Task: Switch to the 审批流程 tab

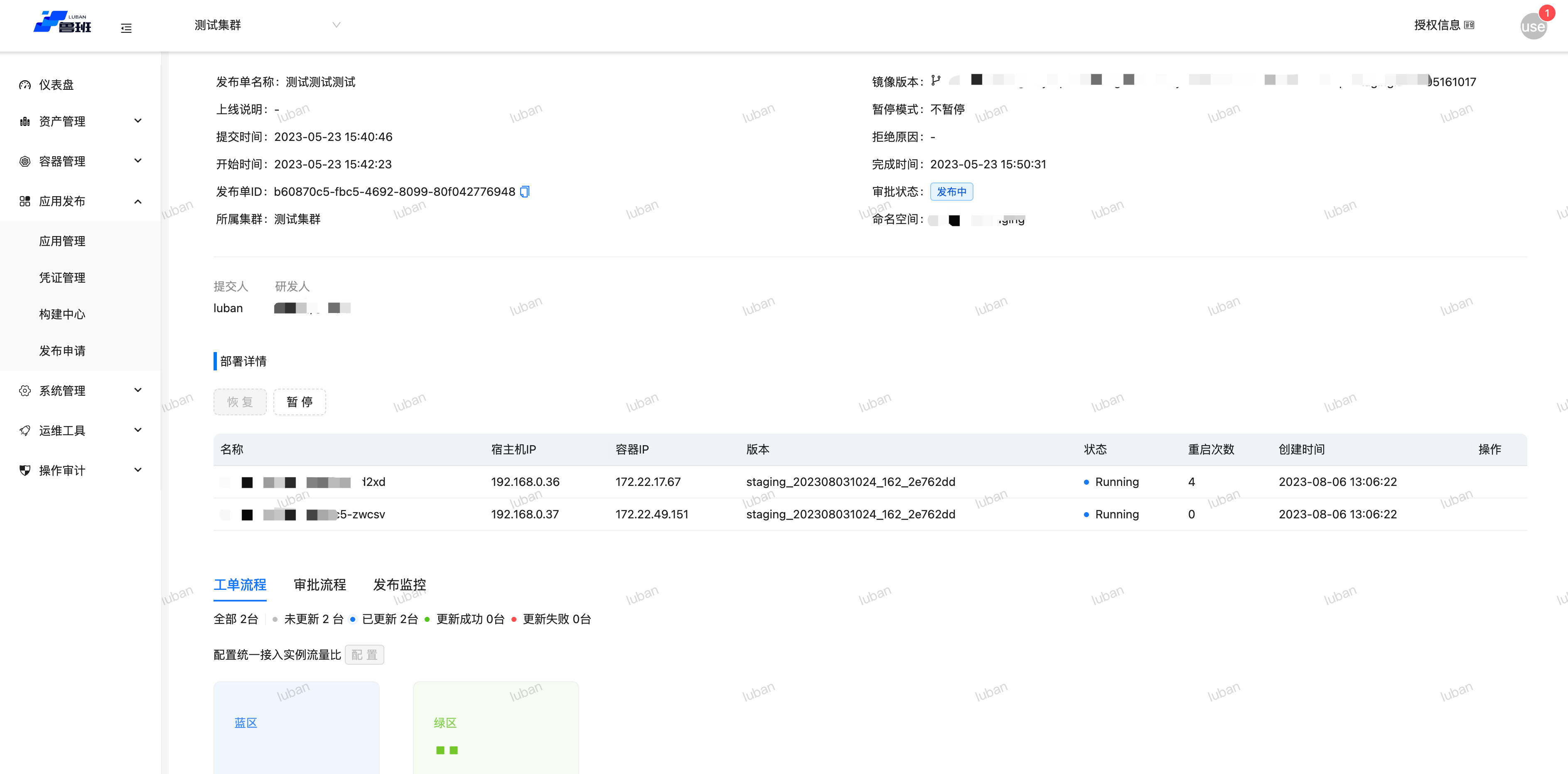Action: (x=319, y=584)
